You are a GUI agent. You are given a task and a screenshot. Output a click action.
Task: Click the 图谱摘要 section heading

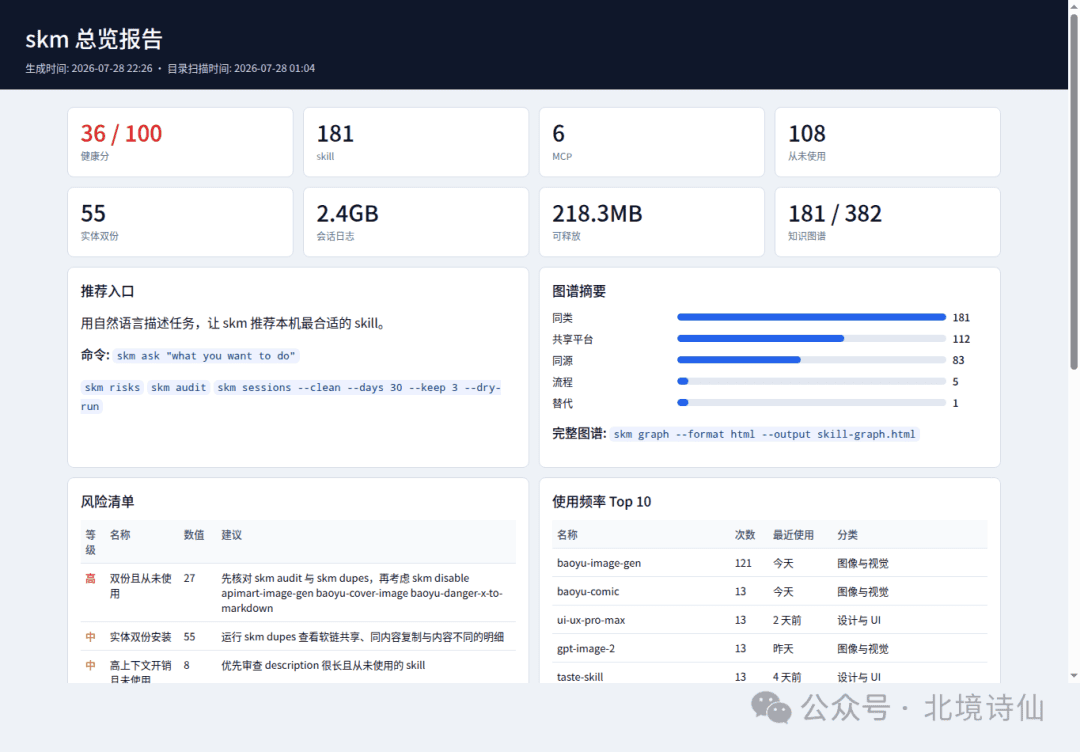[x=579, y=291]
